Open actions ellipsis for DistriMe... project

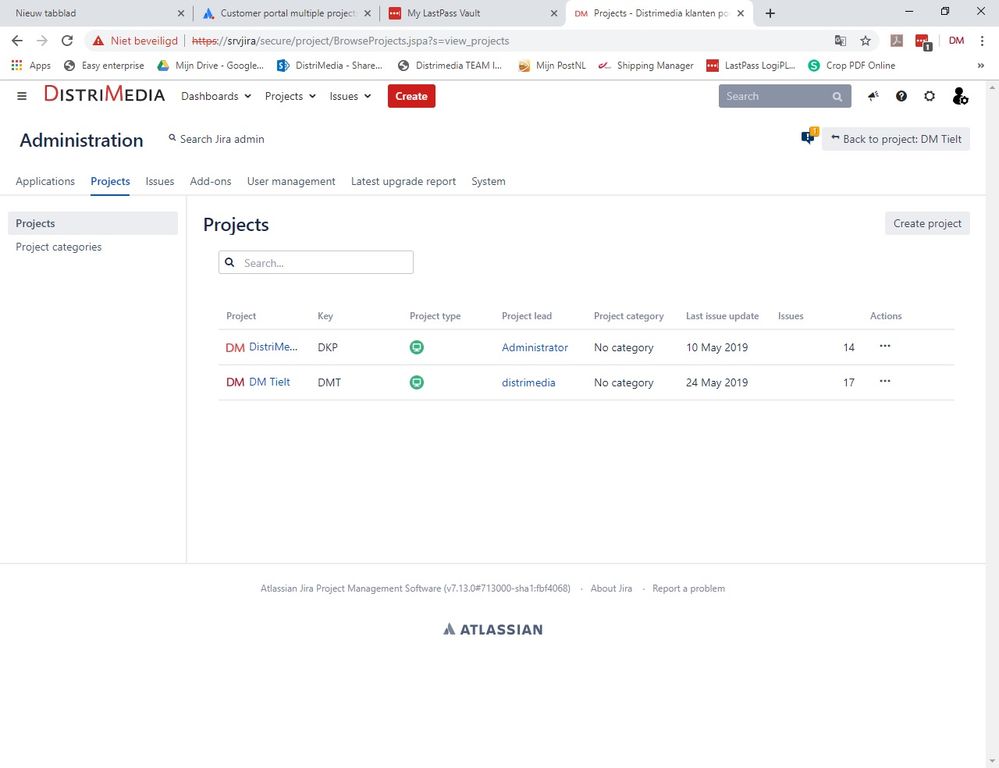pos(884,346)
